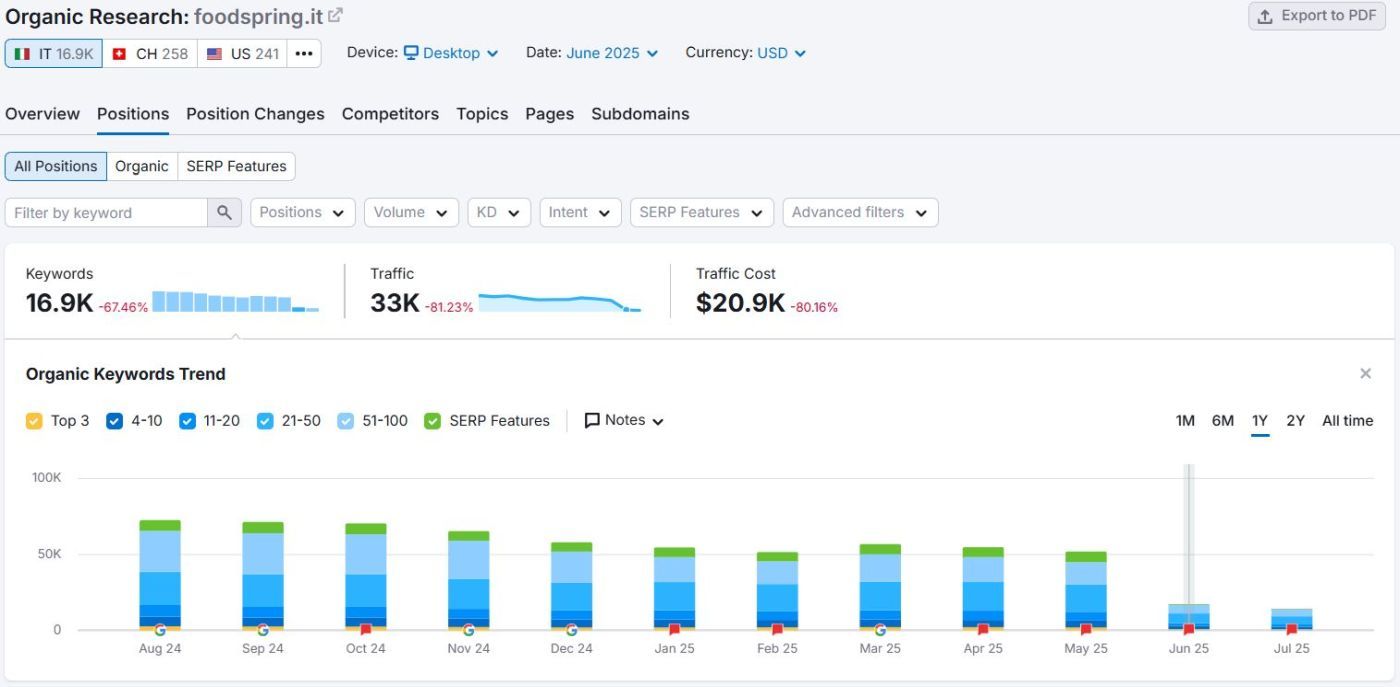Switch to the Overview tab

pos(42,114)
